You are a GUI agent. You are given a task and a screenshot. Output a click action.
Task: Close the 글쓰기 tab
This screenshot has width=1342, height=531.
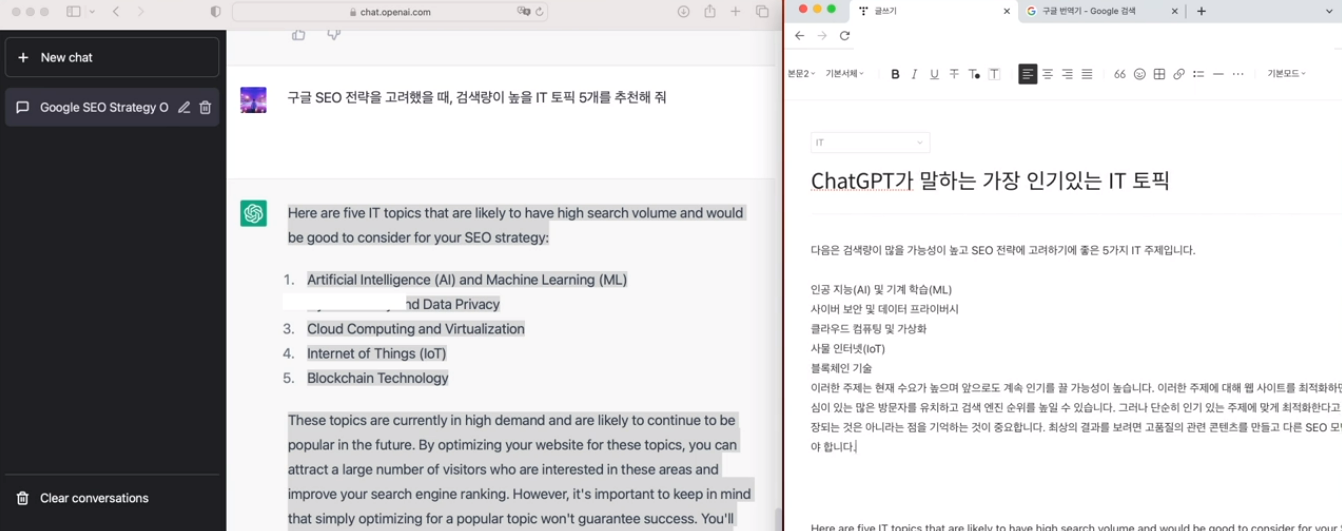click(1007, 11)
